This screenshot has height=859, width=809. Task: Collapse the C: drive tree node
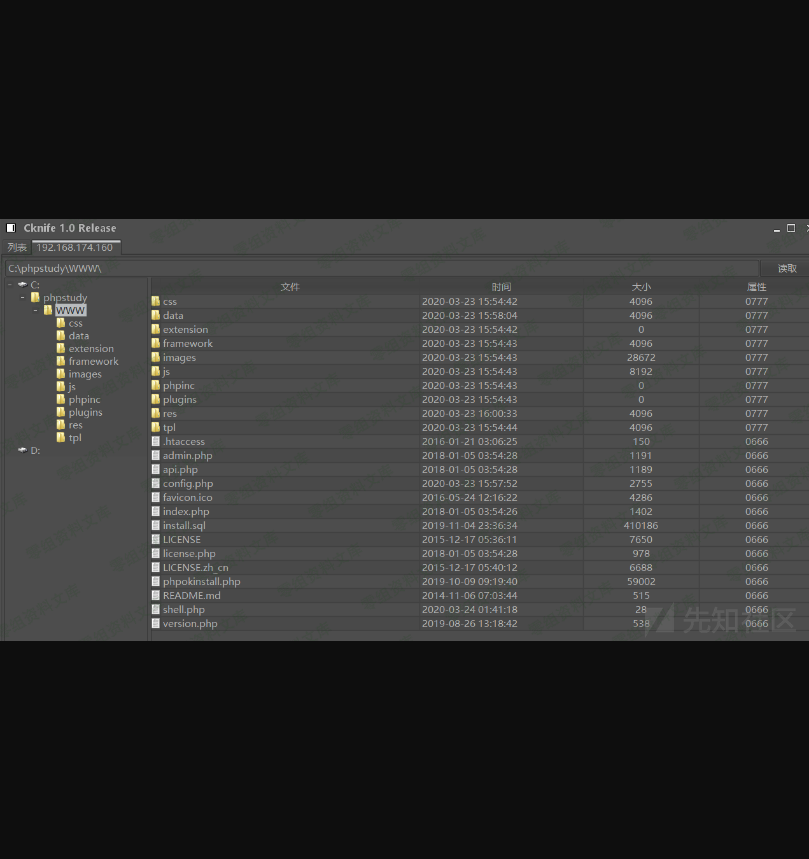[10, 284]
